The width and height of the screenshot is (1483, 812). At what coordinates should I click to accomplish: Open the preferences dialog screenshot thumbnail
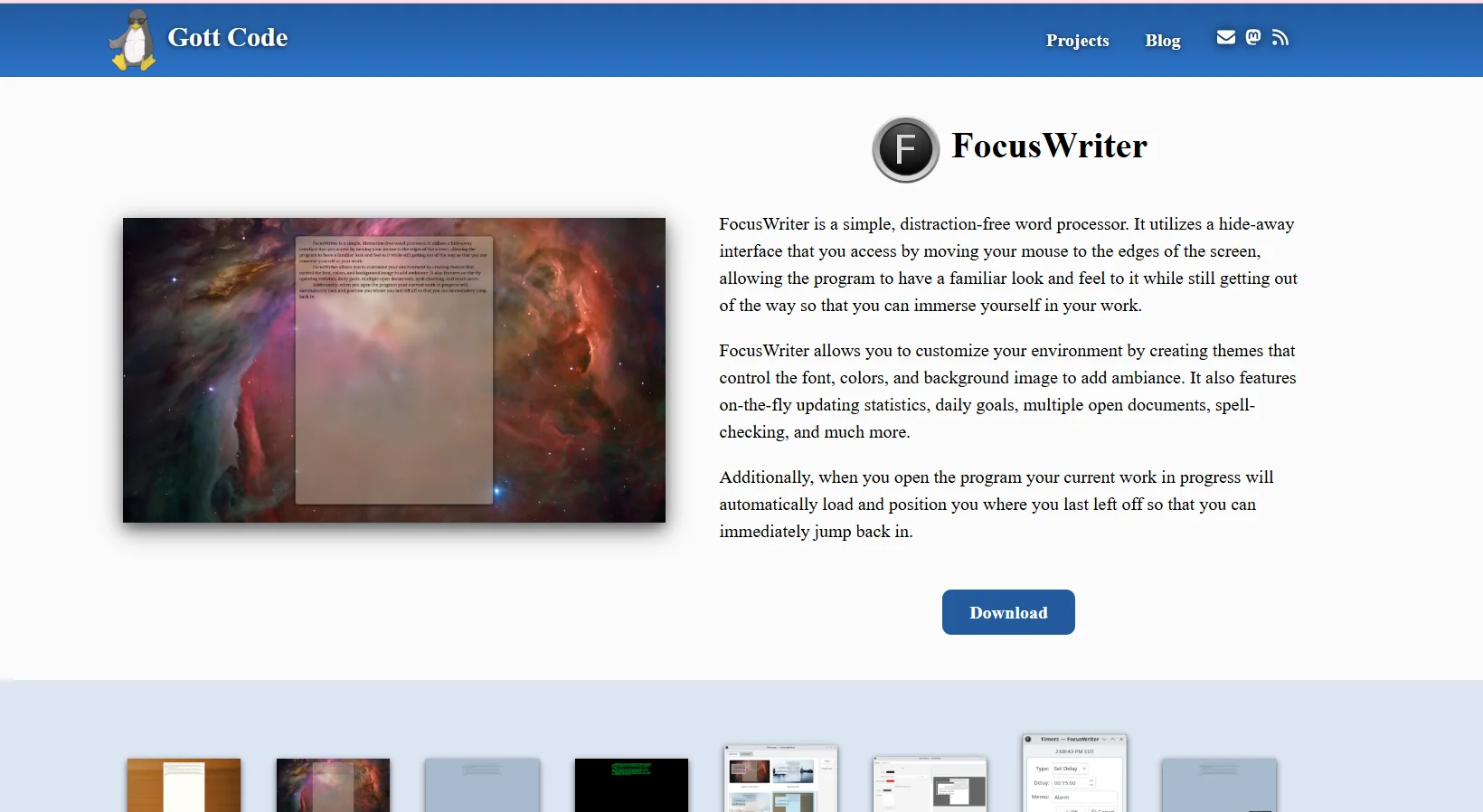click(x=930, y=783)
